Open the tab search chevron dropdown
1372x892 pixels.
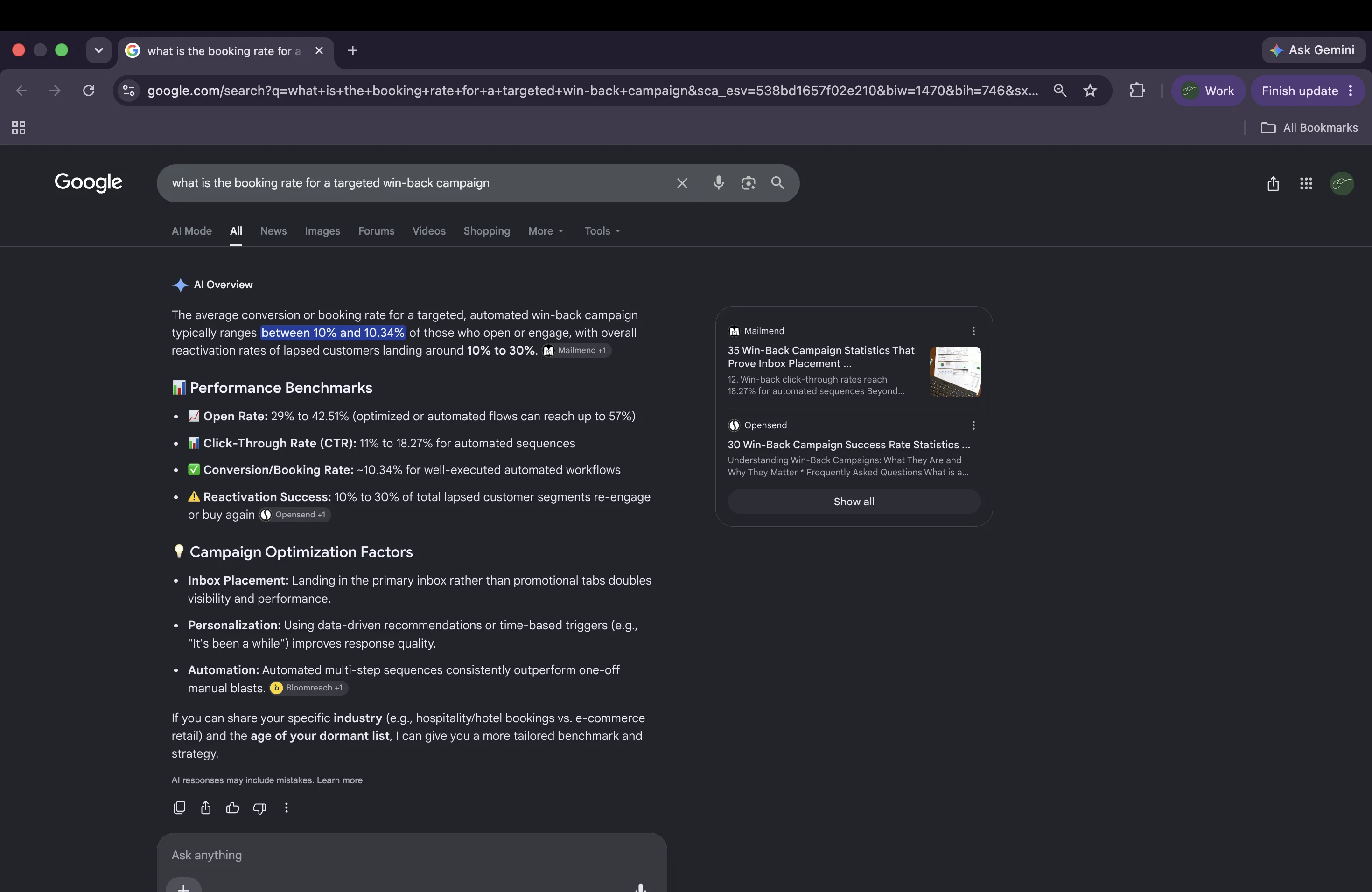pyautogui.click(x=98, y=51)
